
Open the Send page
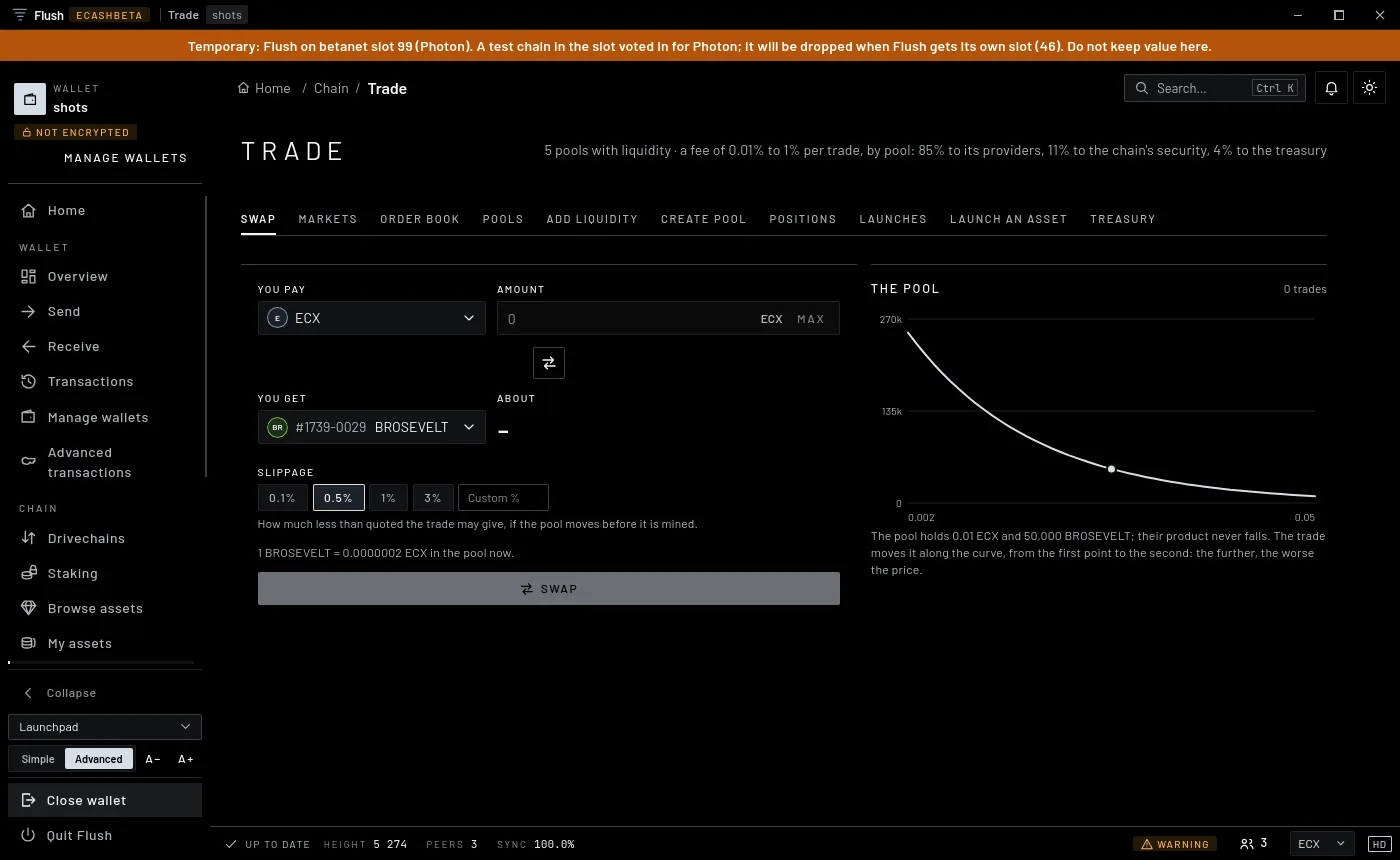104,311
